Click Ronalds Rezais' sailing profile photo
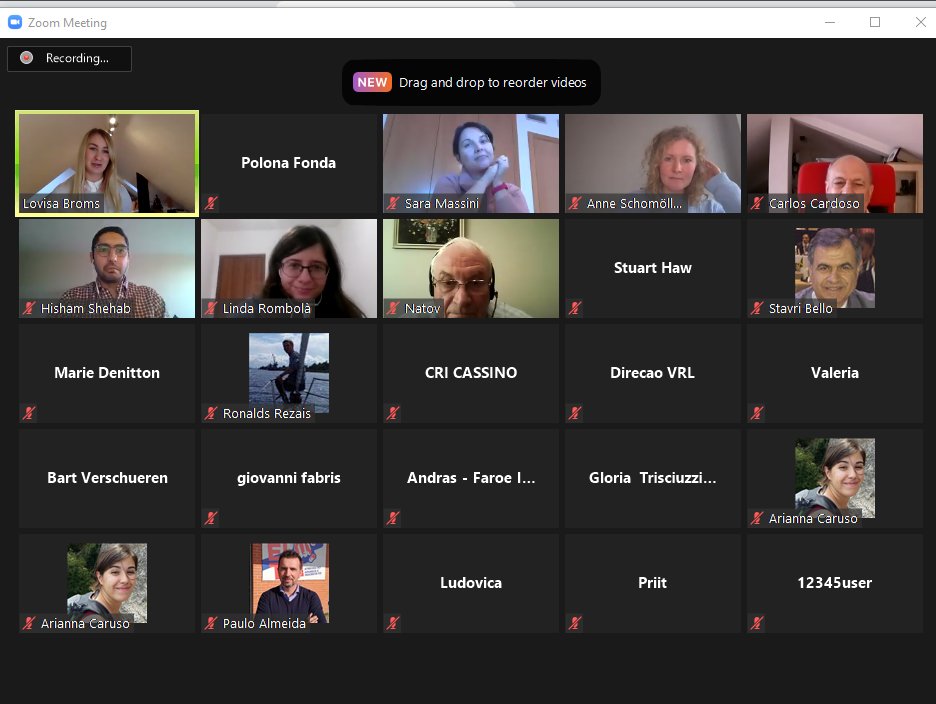 [289, 373]
